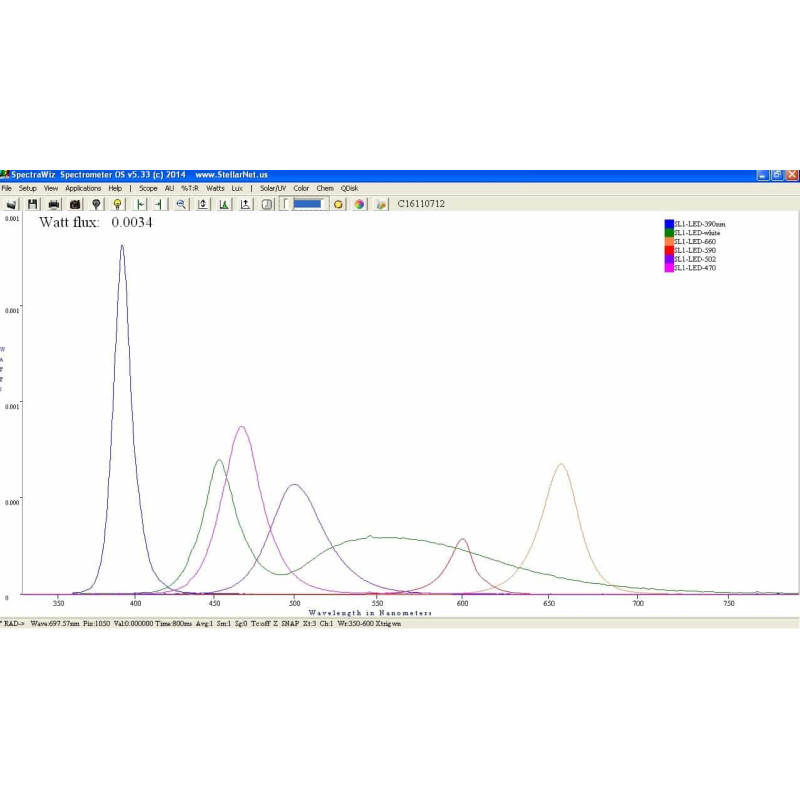Image resolution: width=800 pixels, height=800 pixels.
Task: Restore down the SpectraWiz window
Action: 777,174
